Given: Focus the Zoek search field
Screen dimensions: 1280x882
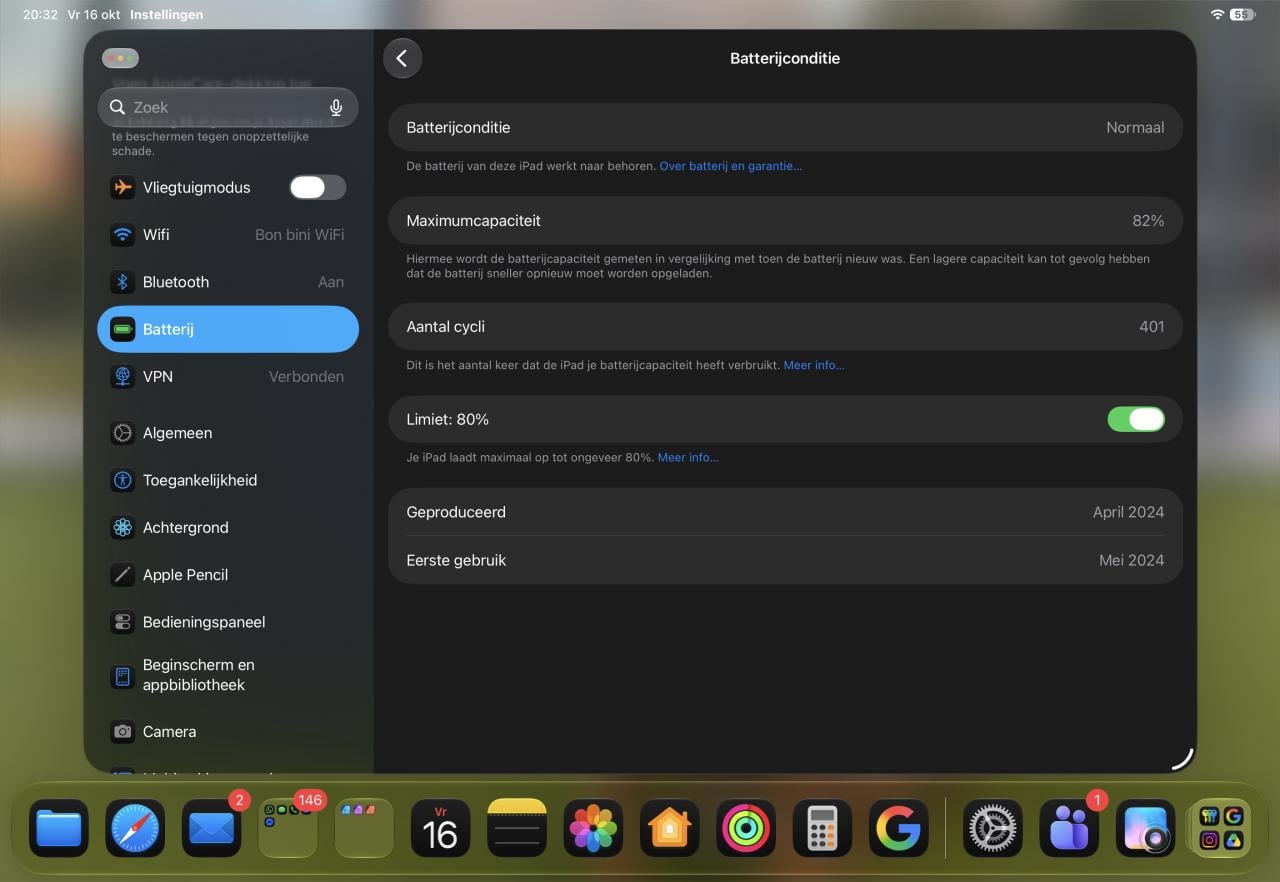Looking at the screenshot, I should click(228, 107).
